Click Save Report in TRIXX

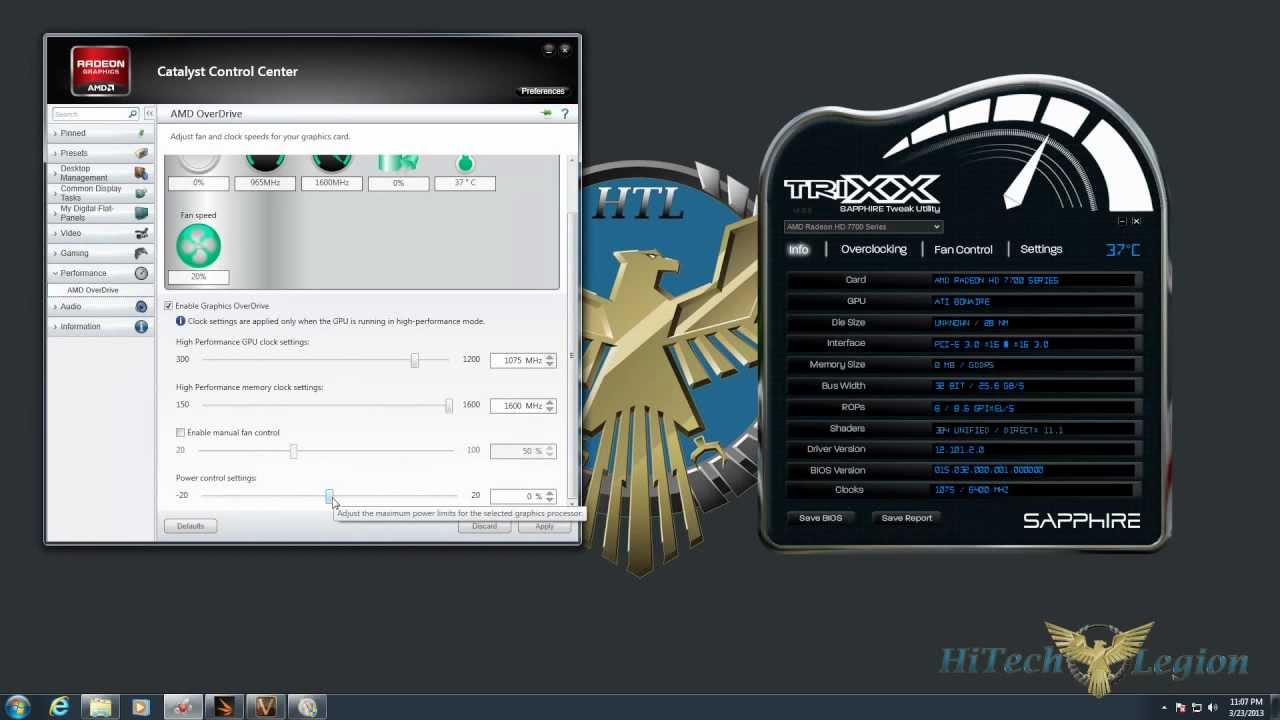[907, 518]
